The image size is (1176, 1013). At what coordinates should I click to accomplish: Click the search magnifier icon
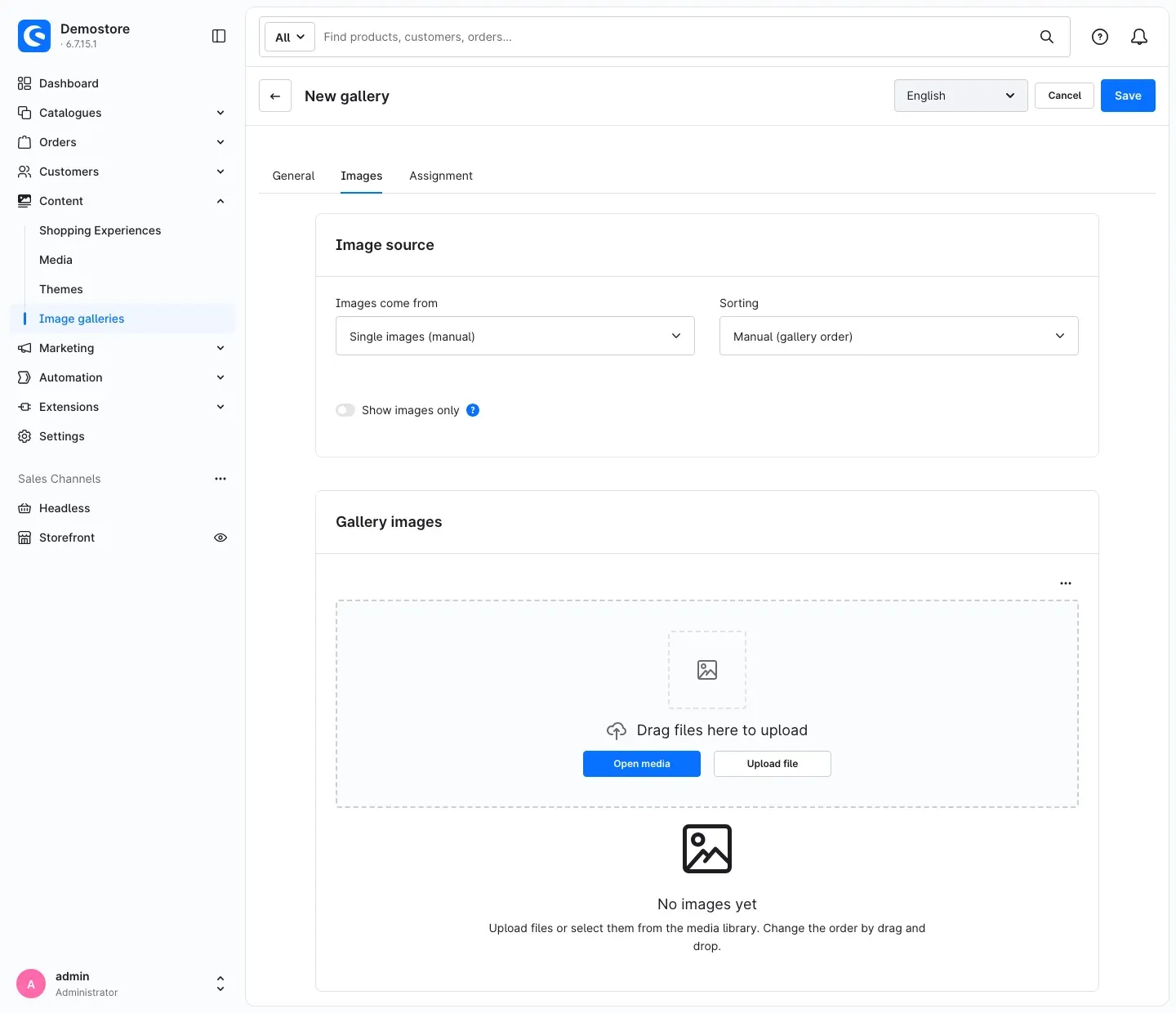1047,37
